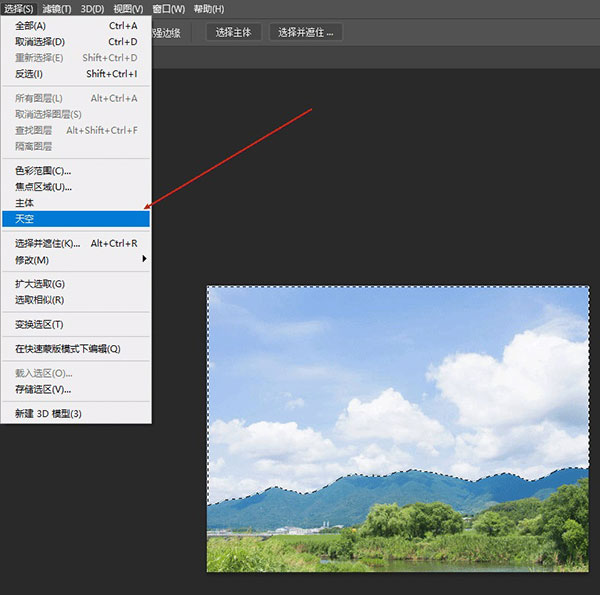Choose 取消选择 (Deselect) in the menu

click(40, 42)
